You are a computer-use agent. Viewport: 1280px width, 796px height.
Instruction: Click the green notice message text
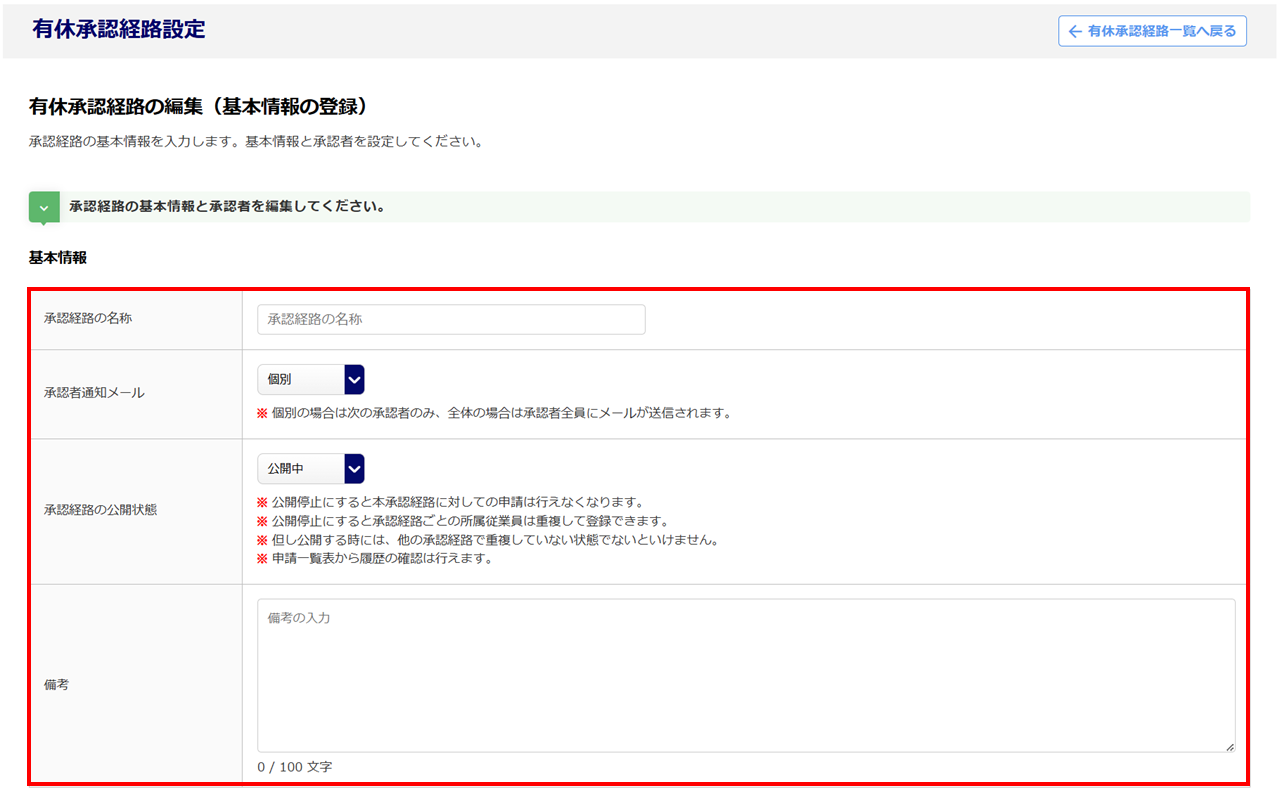point(227,207)
